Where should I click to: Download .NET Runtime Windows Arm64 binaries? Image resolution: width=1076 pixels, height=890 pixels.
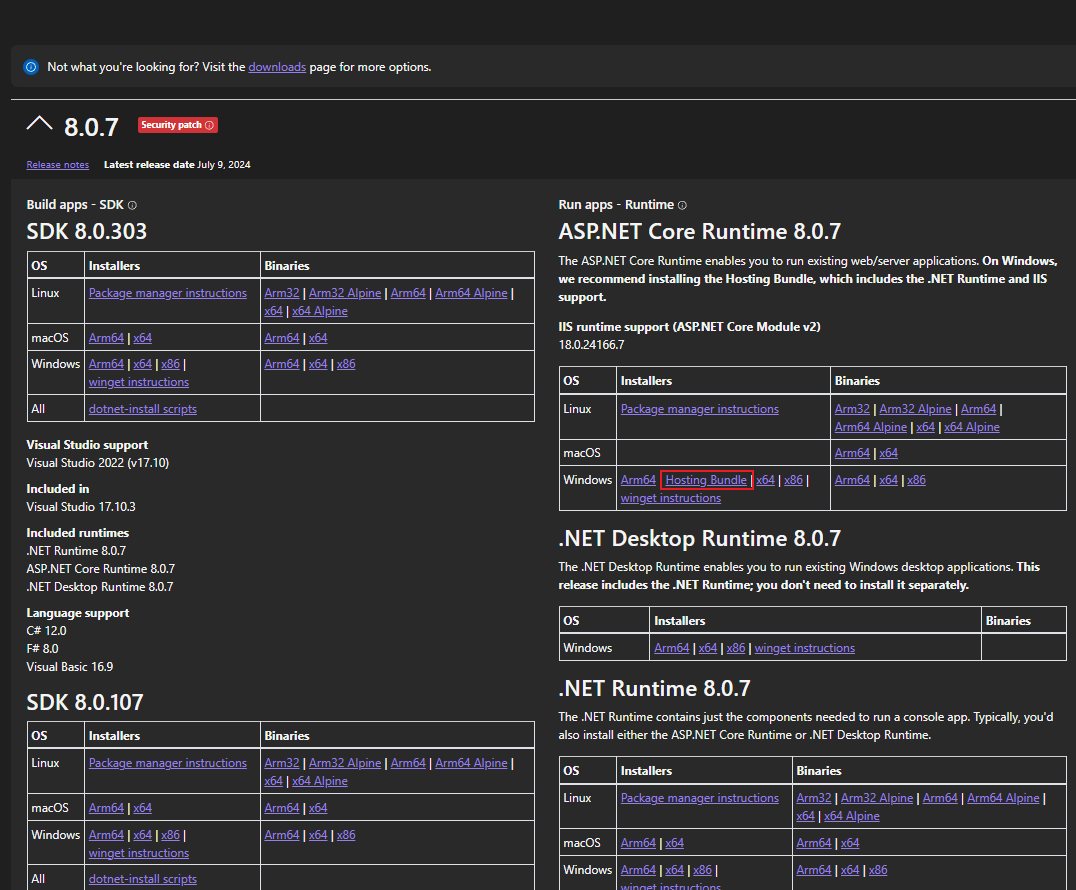coord(814,870)
